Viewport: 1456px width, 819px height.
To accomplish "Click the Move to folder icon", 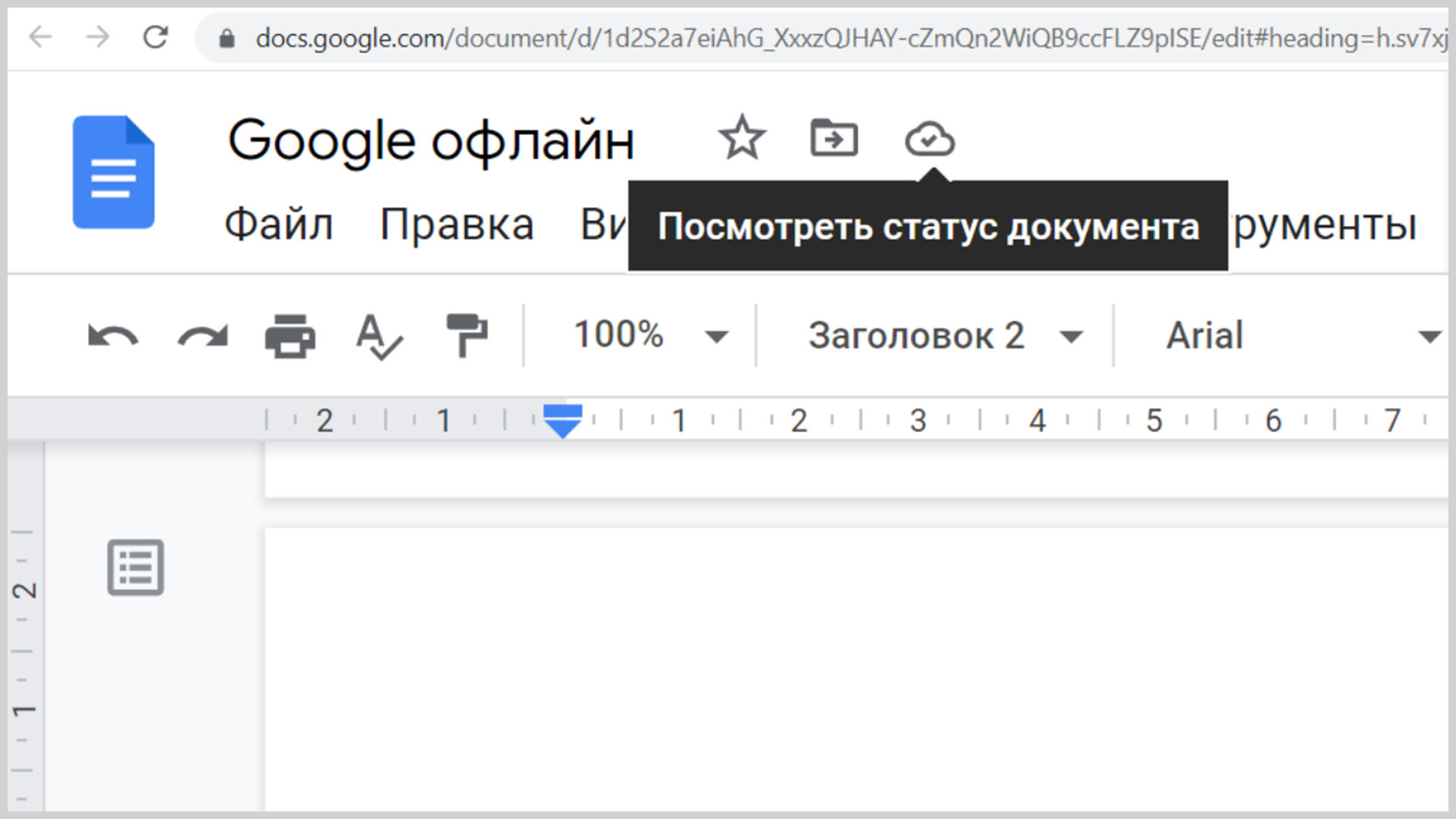I will click(833, 139).
